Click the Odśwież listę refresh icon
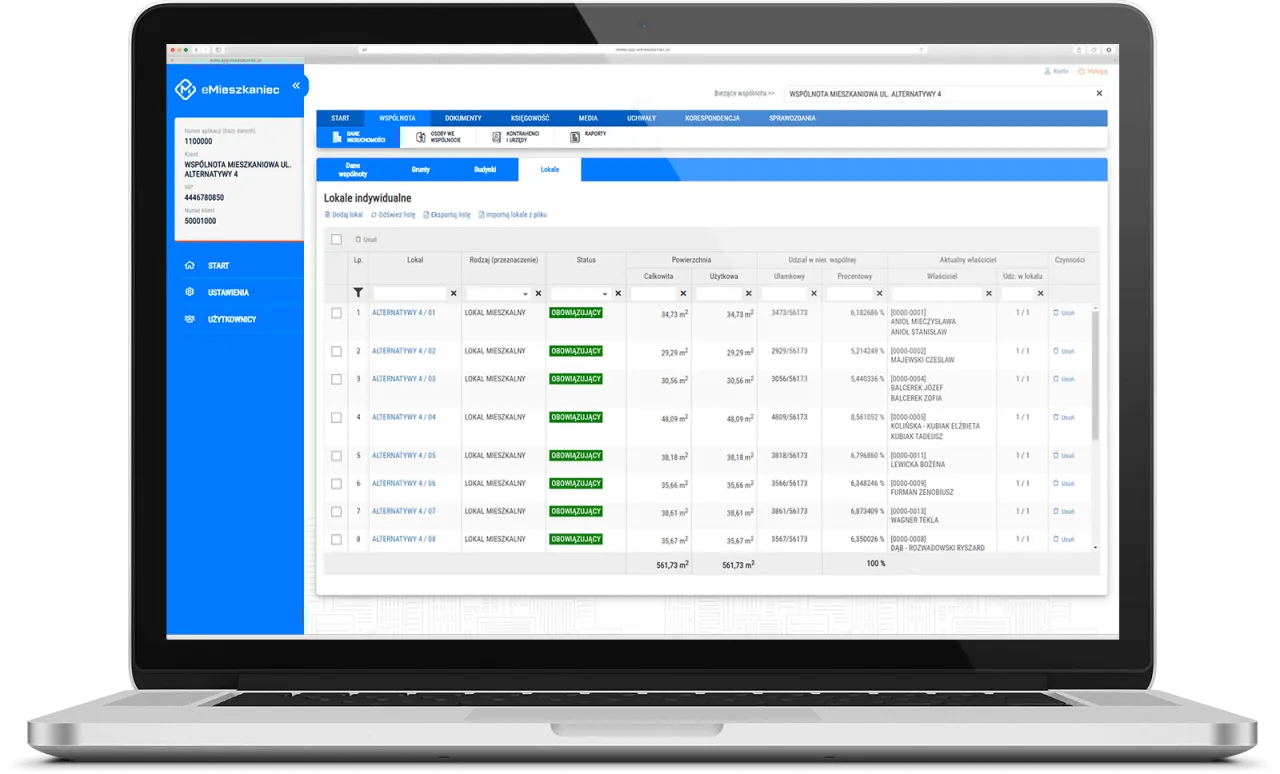 pyautogui.click(x=374, y=215)
